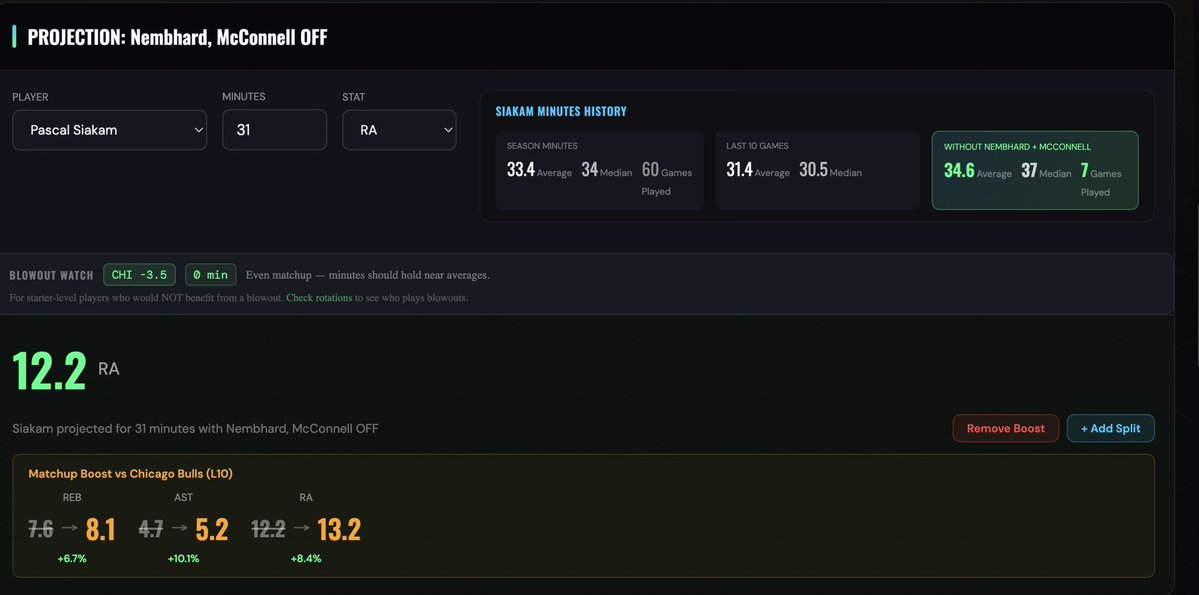Click the struck-through 7.6 REB value
Screen dimensions: 1199x595
click(41, 529)
